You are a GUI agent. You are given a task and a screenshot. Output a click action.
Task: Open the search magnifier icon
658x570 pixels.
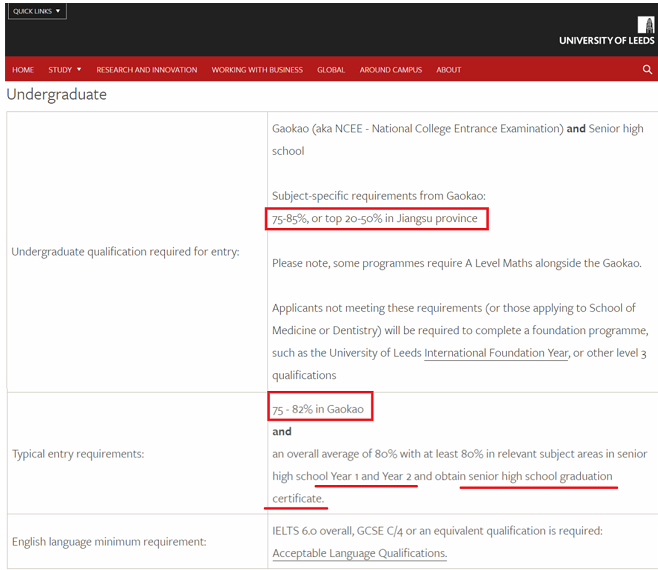coord(647,69)
